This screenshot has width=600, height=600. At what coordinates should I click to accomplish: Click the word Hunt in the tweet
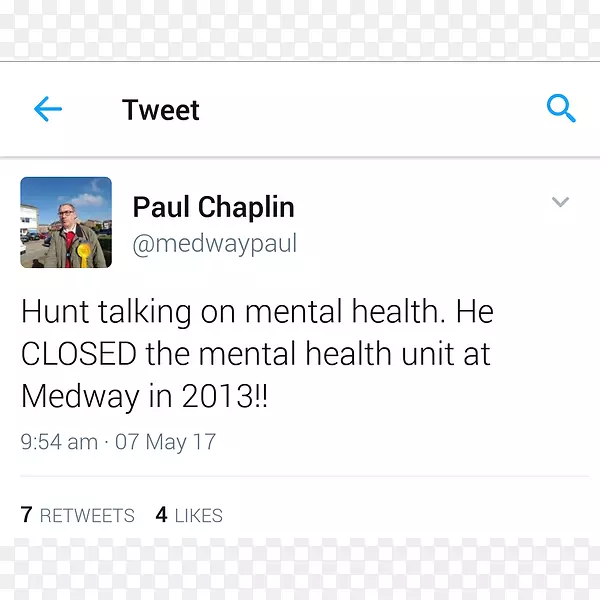point(55,311)
